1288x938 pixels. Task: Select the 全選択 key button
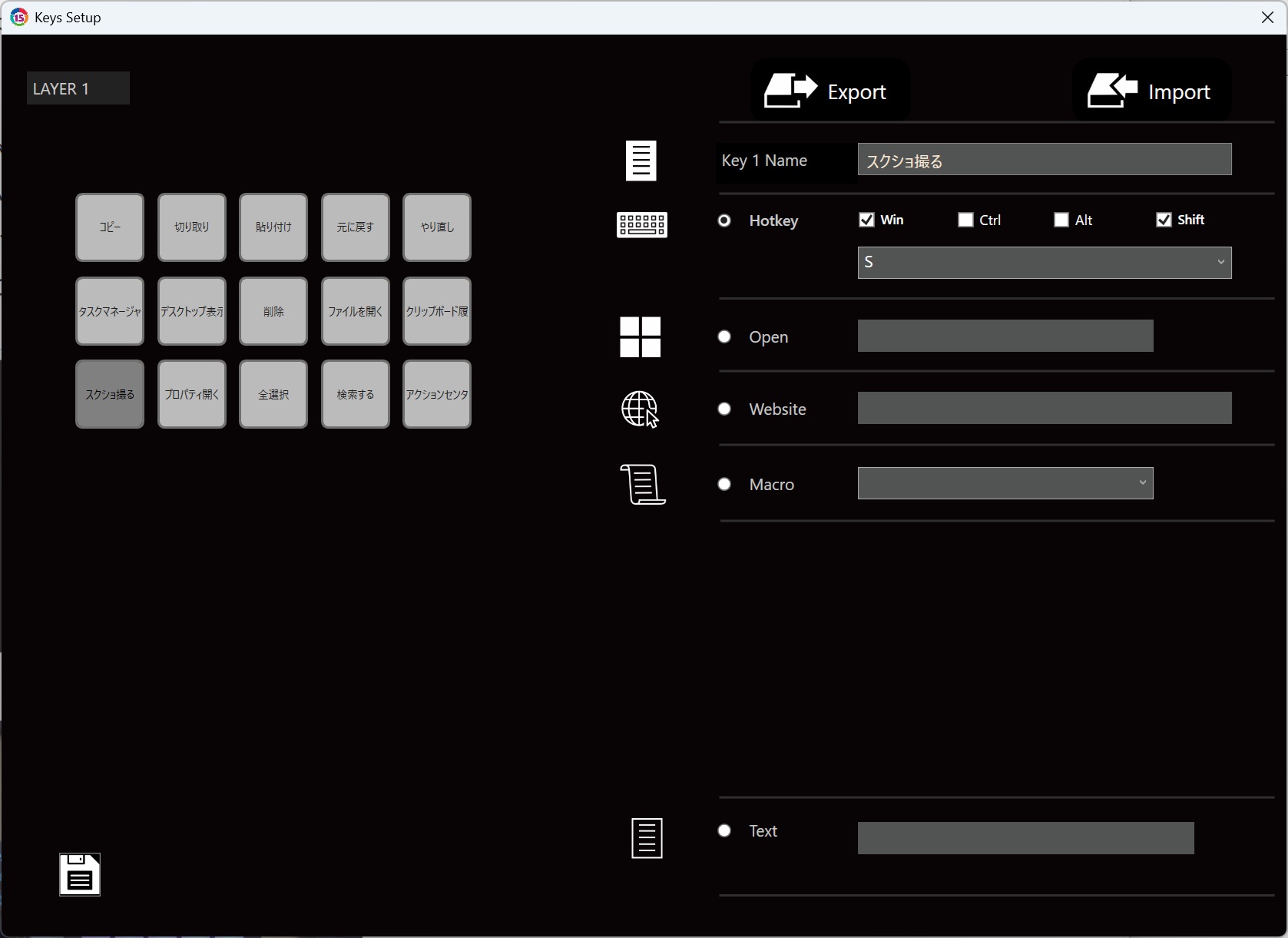(273, 394)
